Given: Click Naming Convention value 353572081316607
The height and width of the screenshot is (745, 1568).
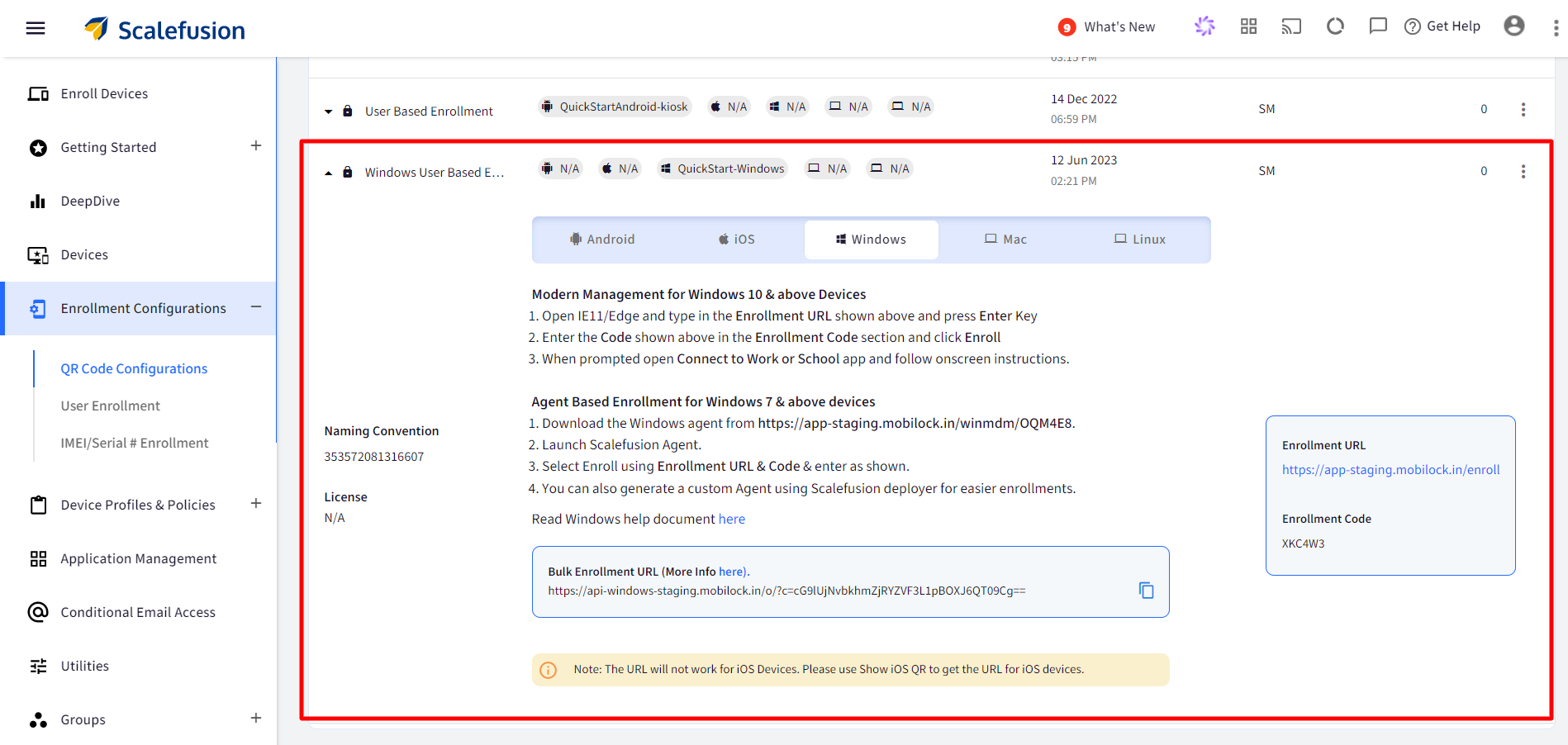Looking at the screenshot, I should pyautogui.click(x=374, y=457).
